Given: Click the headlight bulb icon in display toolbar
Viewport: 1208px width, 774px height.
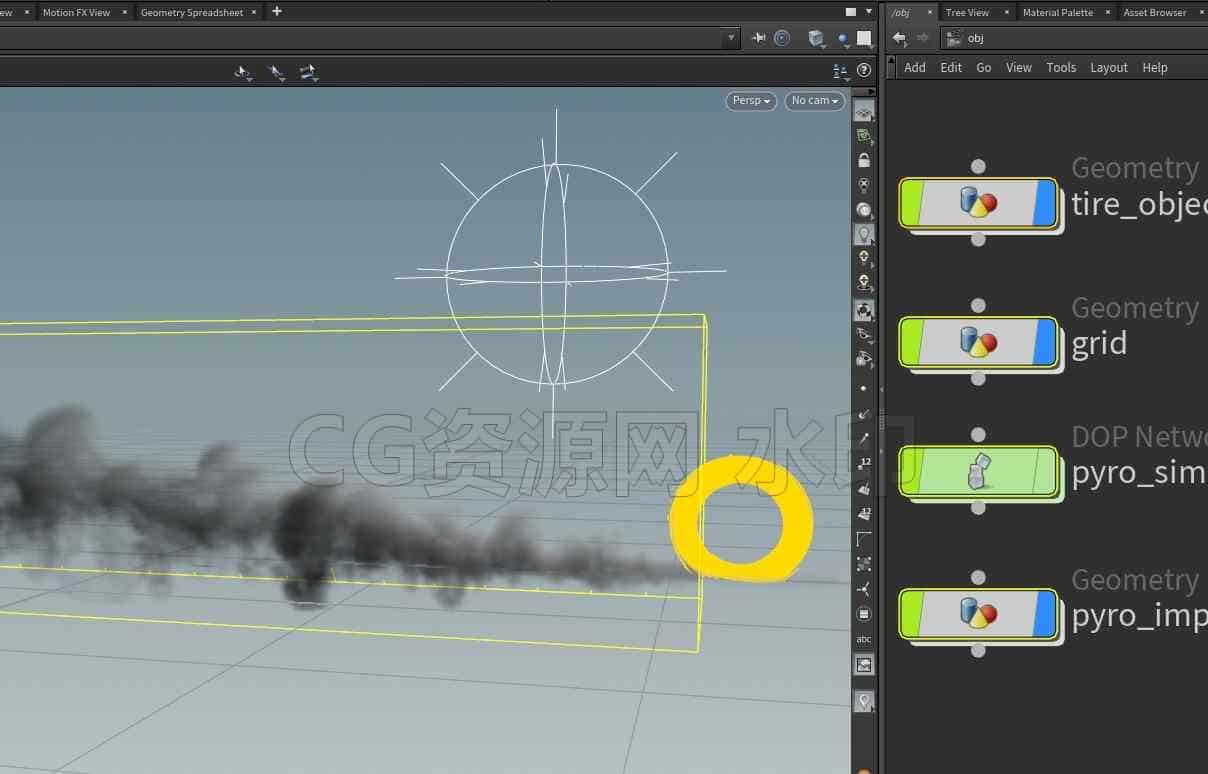Looking at the screenshot, I should (864, 234).
